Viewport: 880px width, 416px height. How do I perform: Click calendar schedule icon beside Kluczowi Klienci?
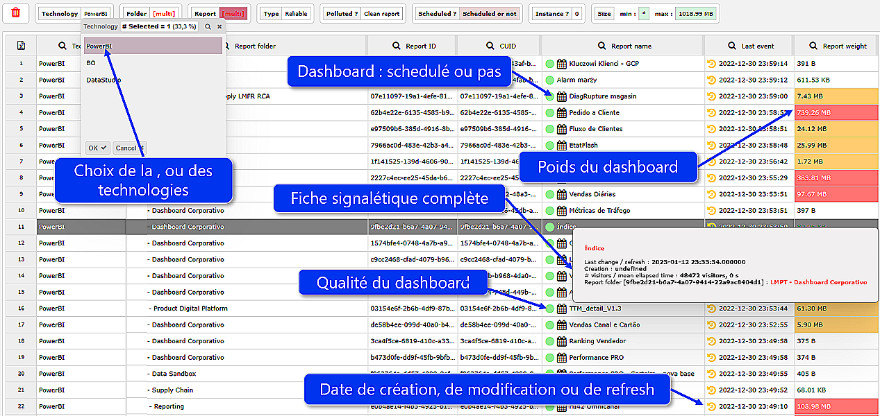pos(561,64)
